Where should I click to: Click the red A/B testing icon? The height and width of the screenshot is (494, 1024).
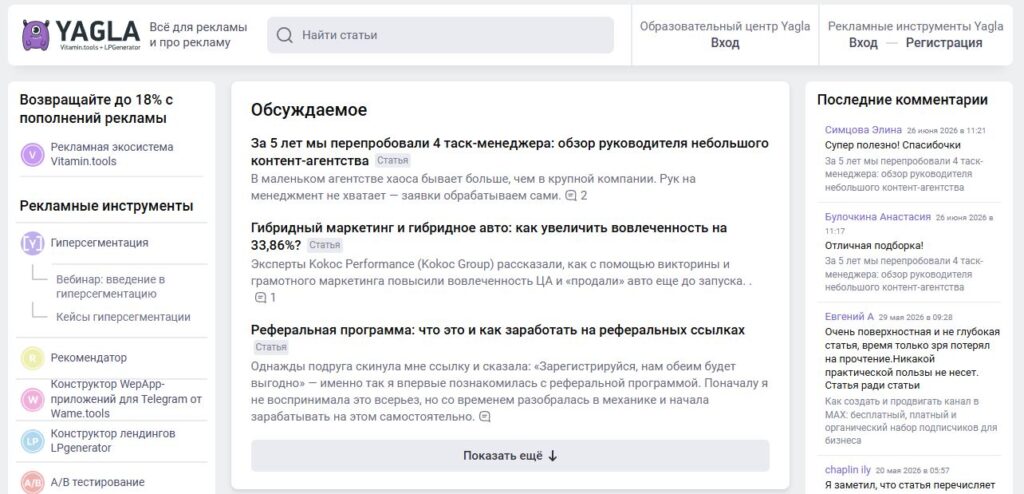(32, 482)
